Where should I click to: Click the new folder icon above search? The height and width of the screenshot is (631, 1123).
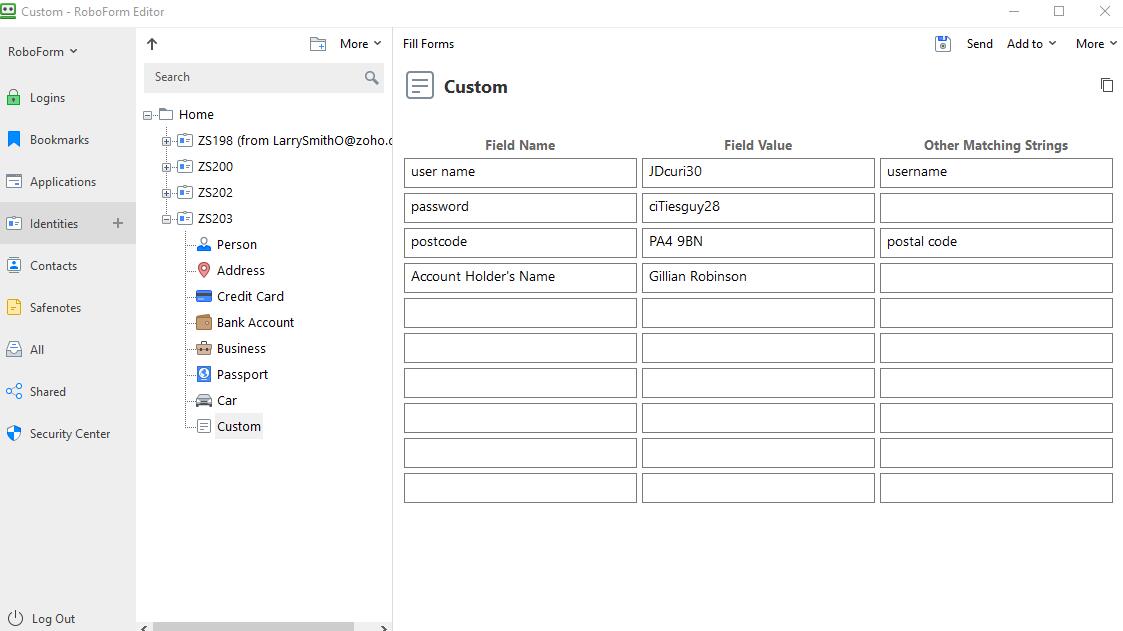[318, 44]
